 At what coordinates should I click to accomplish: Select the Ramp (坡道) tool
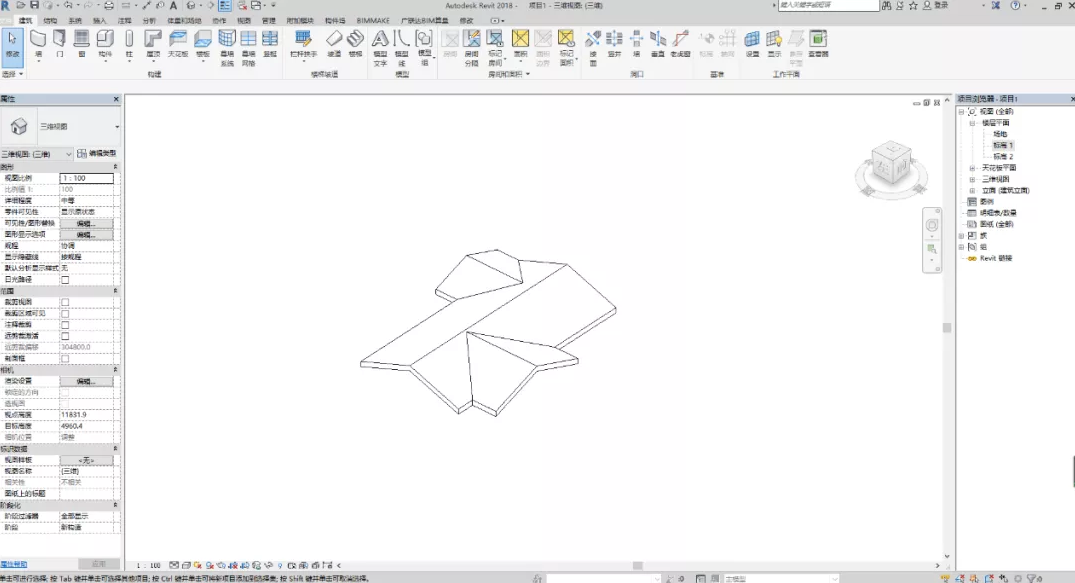(x=334, y=44)
